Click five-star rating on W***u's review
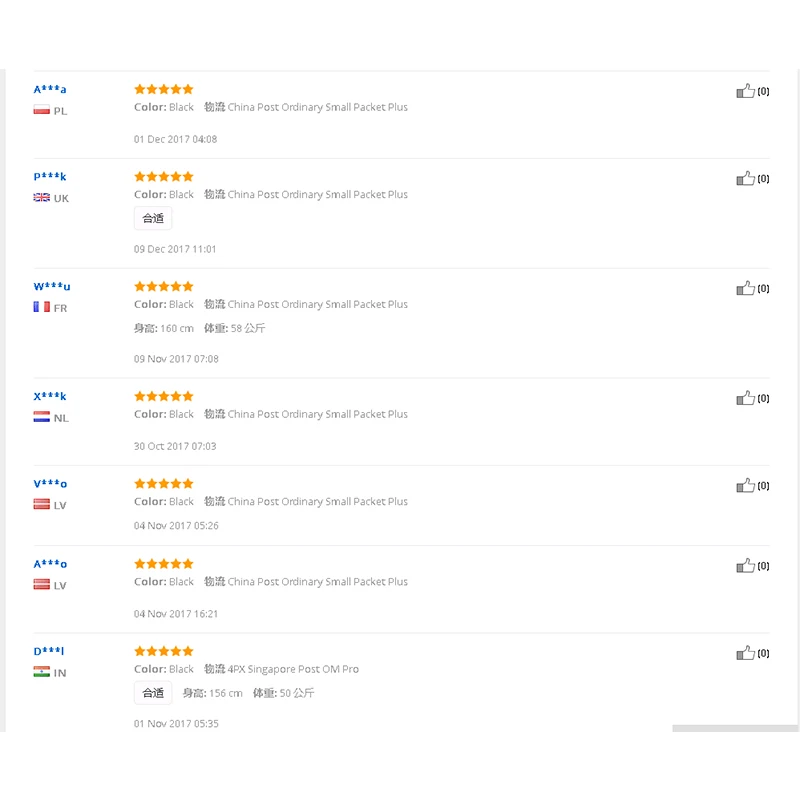This screenshot has width=800, height=800. pyautogui.click(x=164, y=287)
